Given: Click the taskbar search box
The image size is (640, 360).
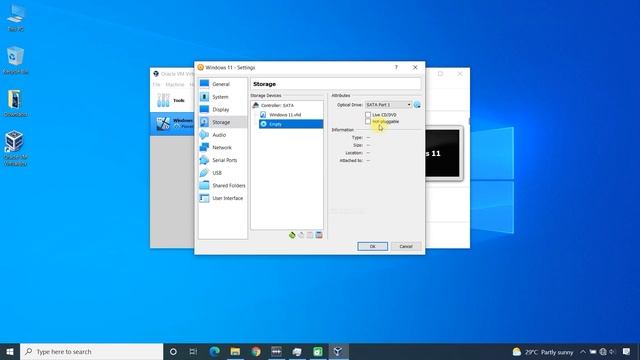Looking at the screenshot, I should 91,352.
